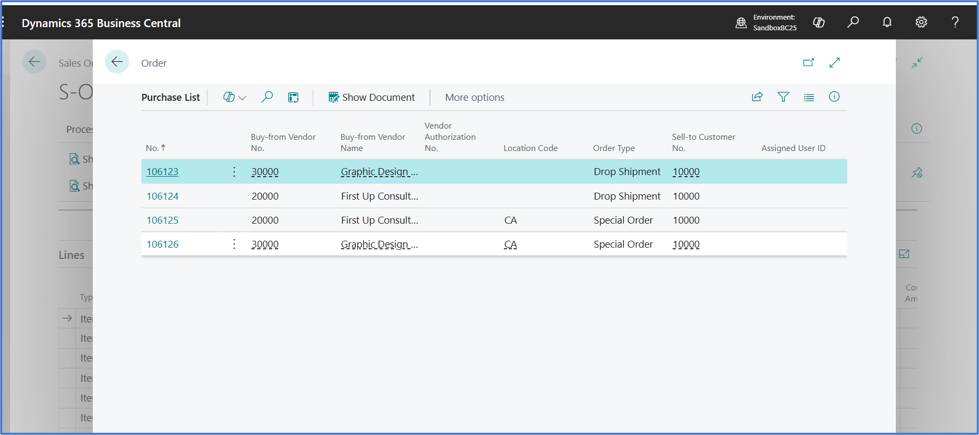
Task: Click Location Code column header
Action: tap(530, 148)
